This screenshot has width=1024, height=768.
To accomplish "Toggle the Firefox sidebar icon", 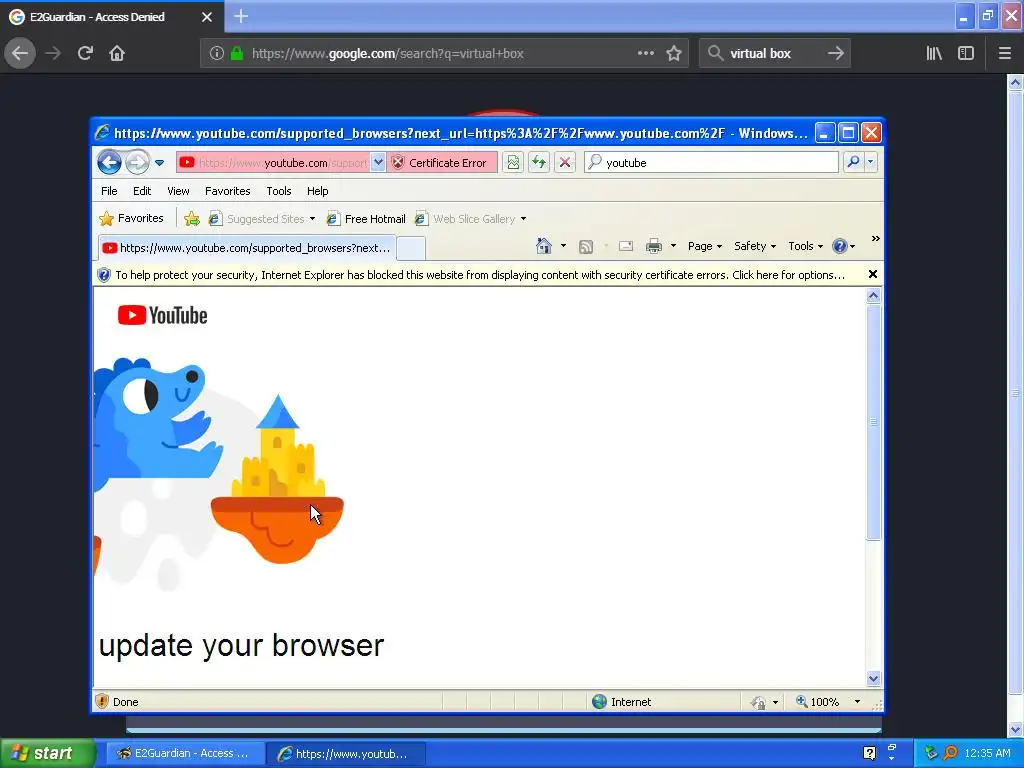I will pyautogui.click(x=966, y=53).
